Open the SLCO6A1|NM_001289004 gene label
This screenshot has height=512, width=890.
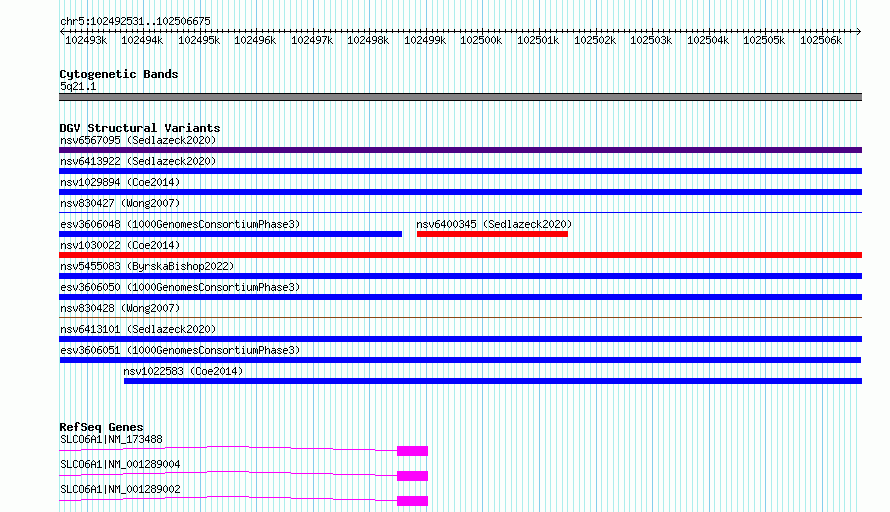click(x=120, y=464)
